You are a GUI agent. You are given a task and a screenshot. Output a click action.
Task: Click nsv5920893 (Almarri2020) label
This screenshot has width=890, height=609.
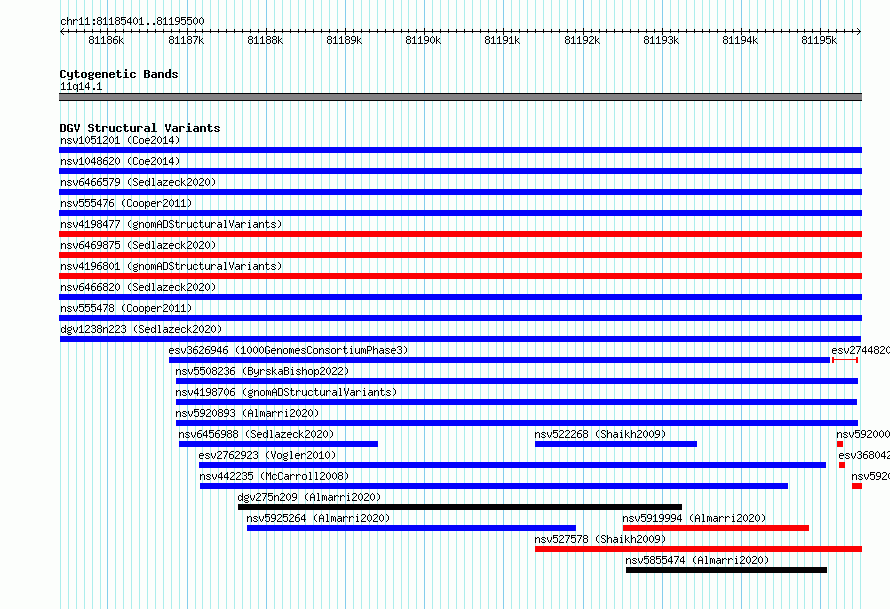[x=247, y=413]
